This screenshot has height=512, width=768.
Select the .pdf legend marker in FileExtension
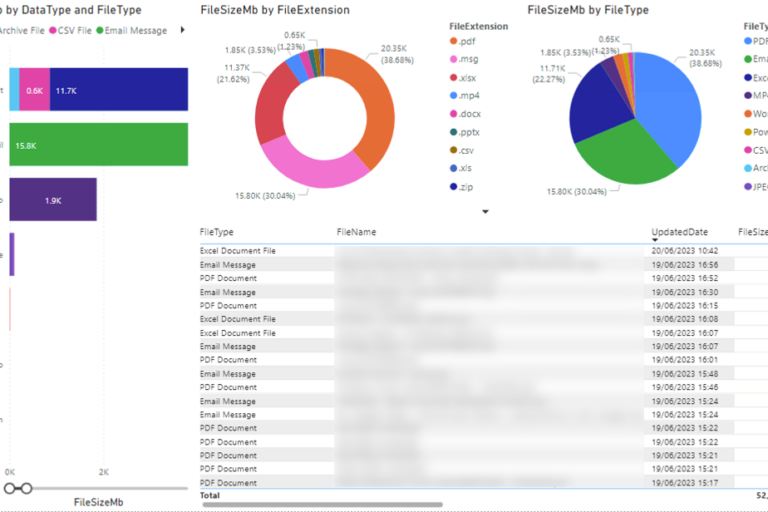pyautogui.click(x=454, y=41)
